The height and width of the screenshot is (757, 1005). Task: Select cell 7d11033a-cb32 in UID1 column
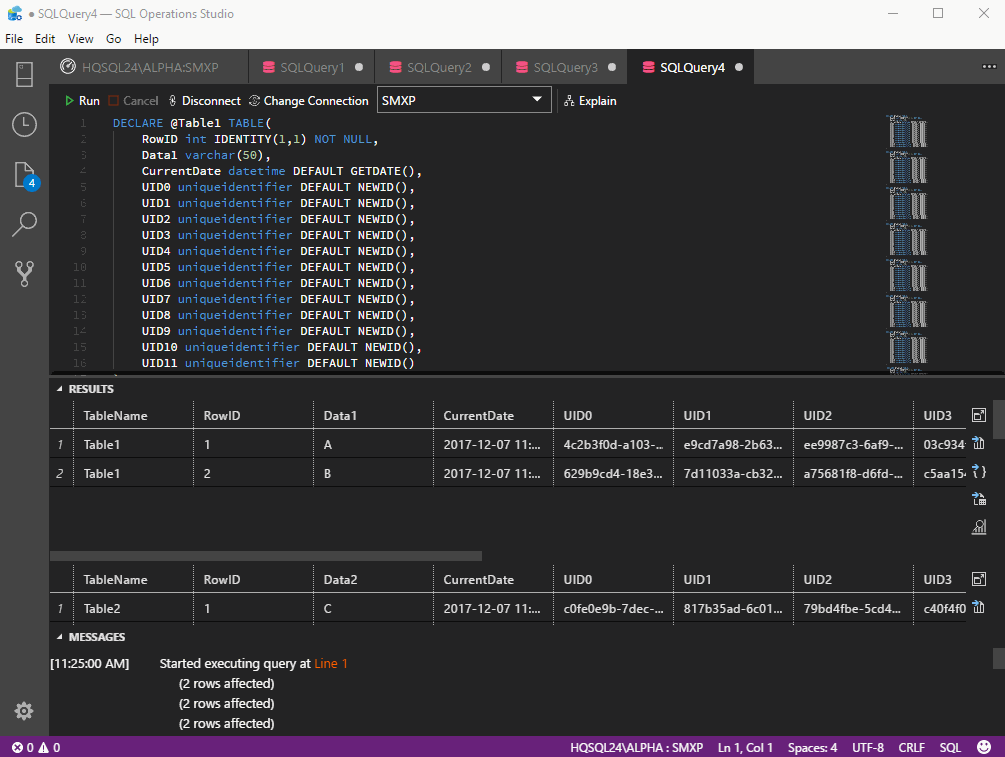(733, 474)
